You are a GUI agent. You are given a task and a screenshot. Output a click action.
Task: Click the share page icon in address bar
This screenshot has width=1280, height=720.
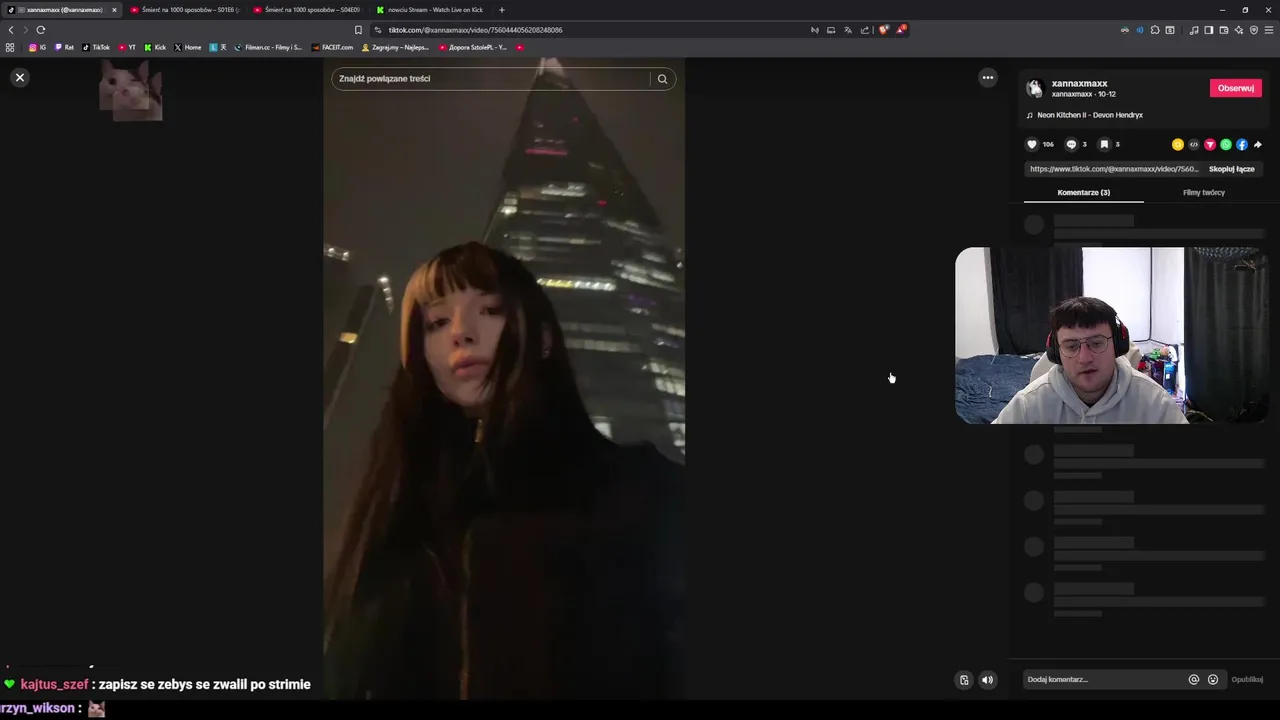(865, 30)
